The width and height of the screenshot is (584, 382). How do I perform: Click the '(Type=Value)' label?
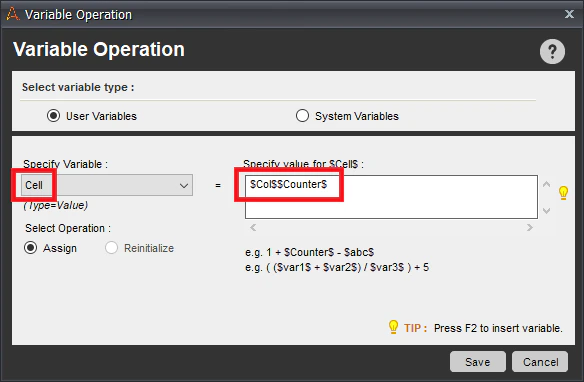click(55, 206)
